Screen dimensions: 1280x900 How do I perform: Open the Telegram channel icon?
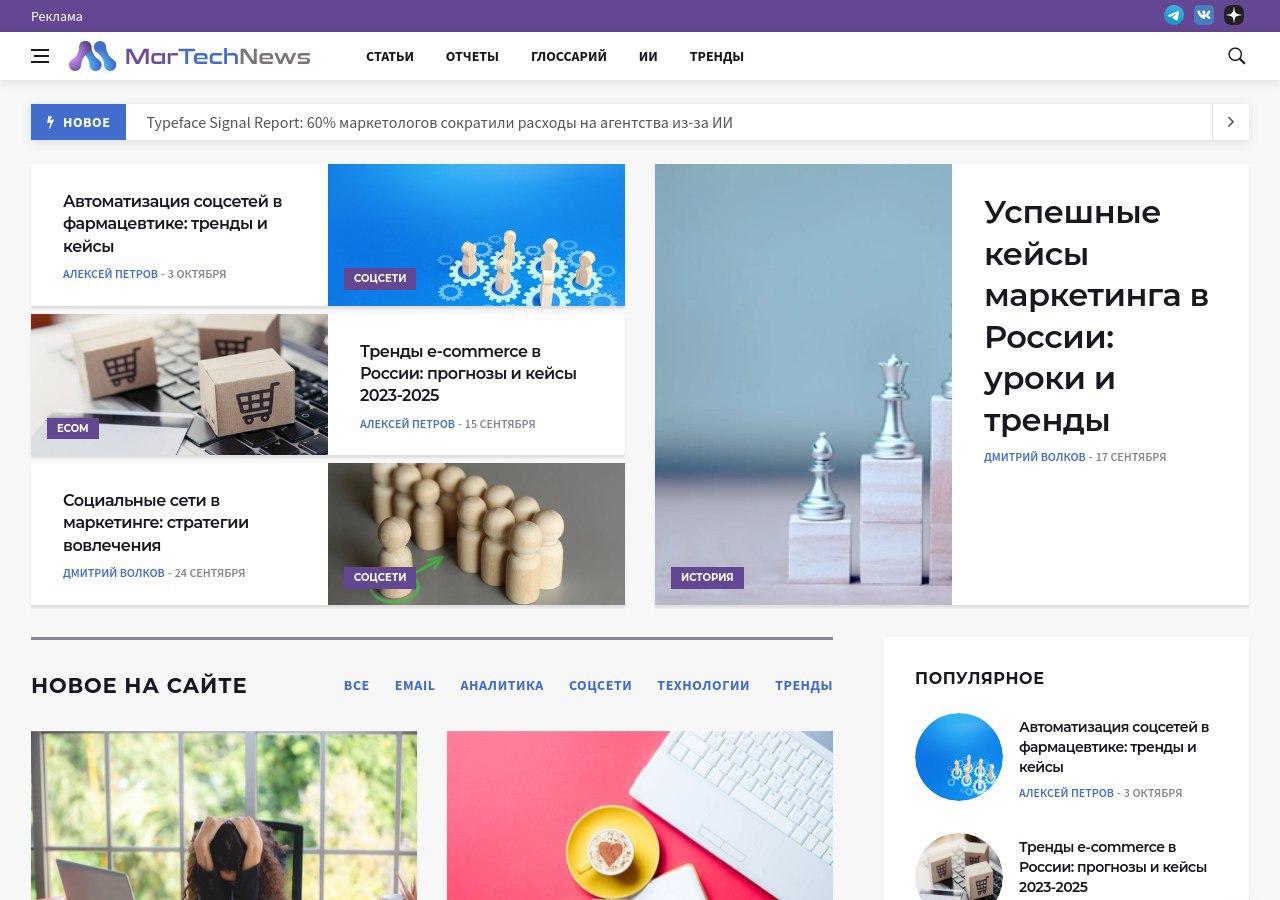[x=1174, y=15]
